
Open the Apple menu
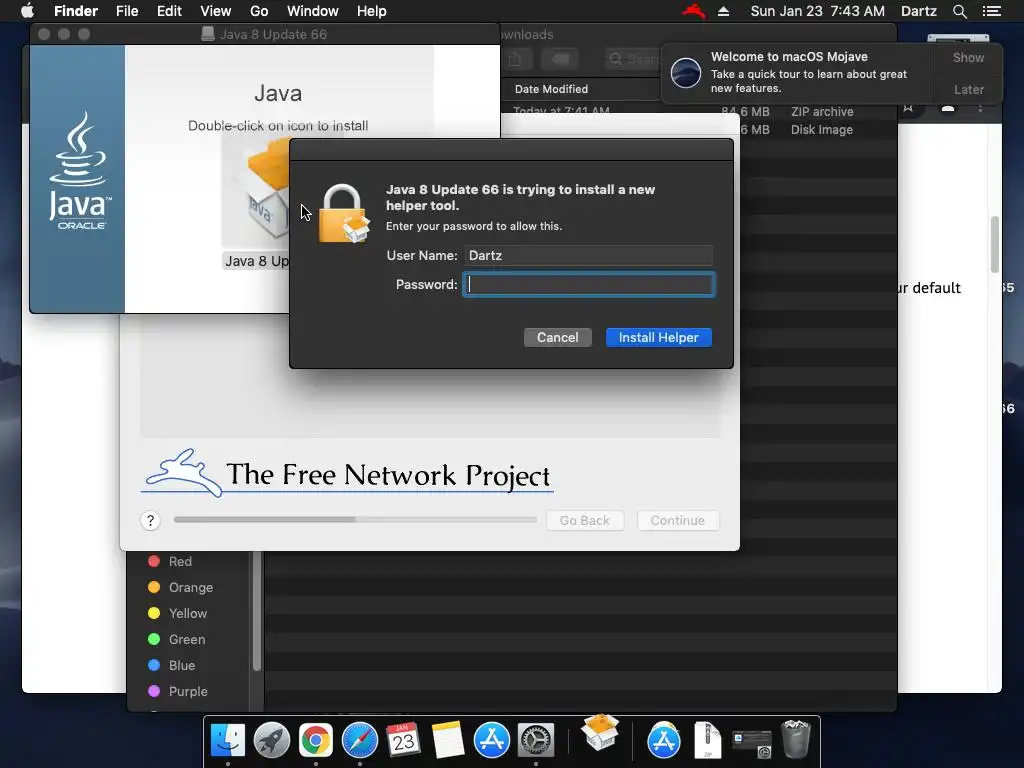(x=27, y=11)
